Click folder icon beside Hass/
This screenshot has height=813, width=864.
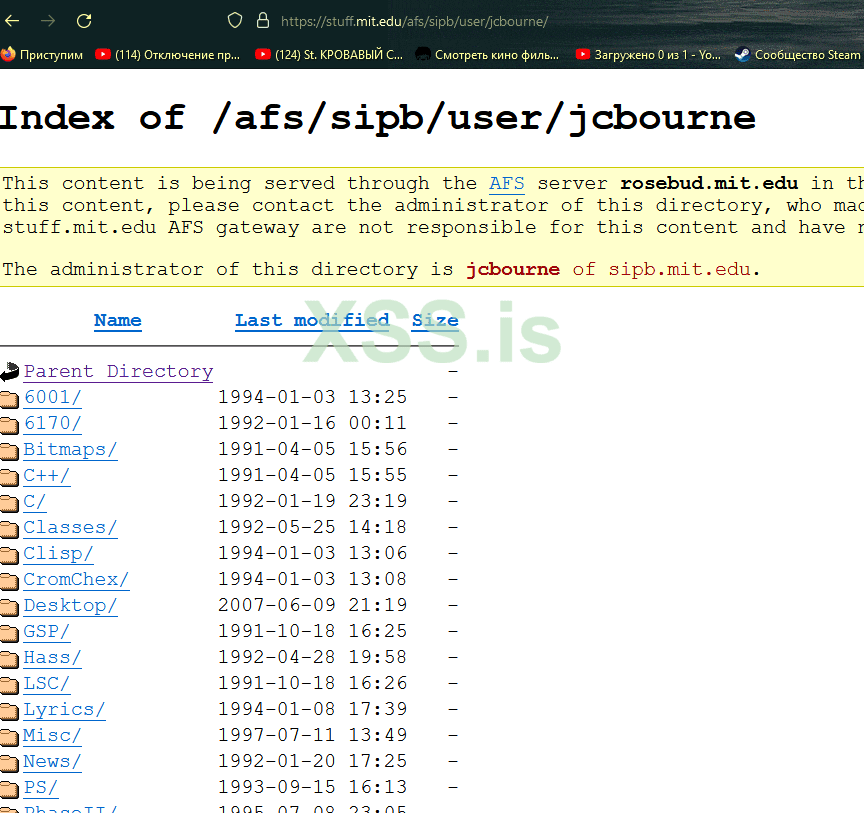tap(9, 659)
